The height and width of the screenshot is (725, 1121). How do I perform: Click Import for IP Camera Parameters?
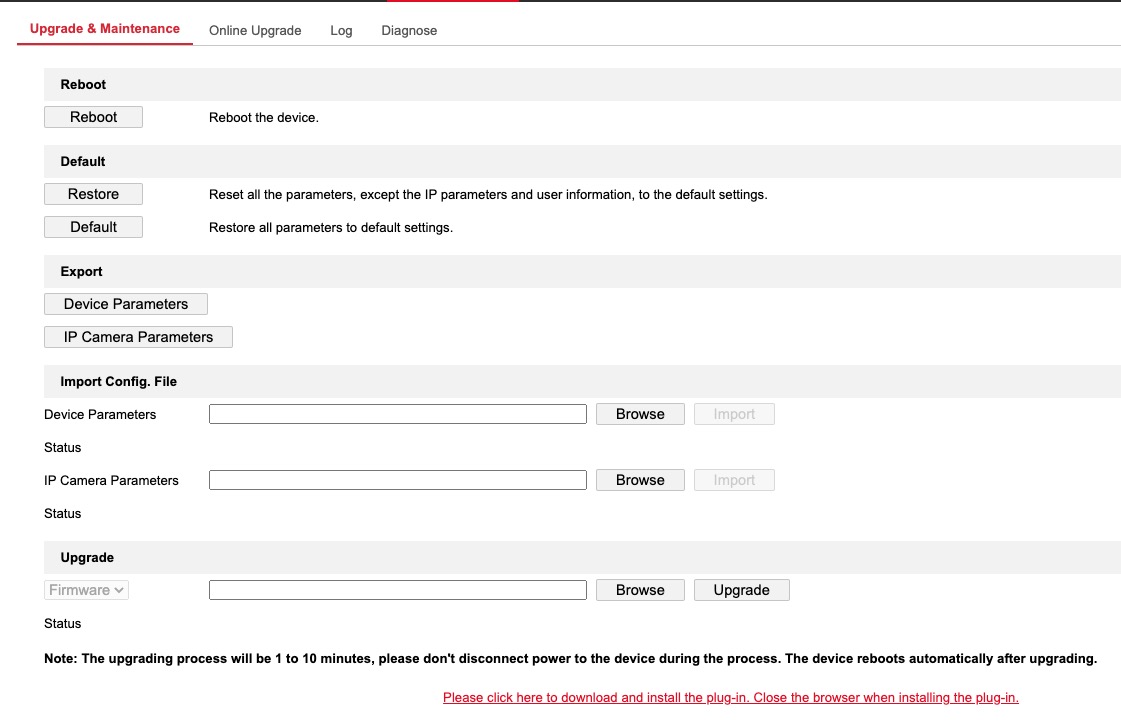(734, 480)
